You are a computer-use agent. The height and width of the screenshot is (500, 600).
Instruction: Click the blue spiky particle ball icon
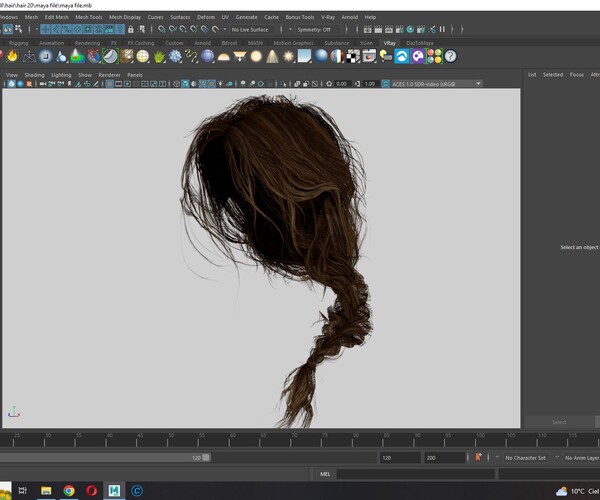click(x=175, y=57)
